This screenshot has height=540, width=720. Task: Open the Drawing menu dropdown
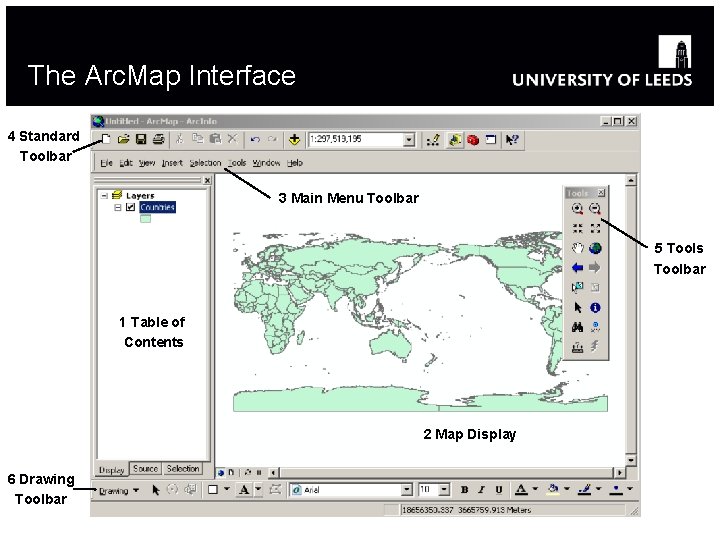click(x=119, y=491)
